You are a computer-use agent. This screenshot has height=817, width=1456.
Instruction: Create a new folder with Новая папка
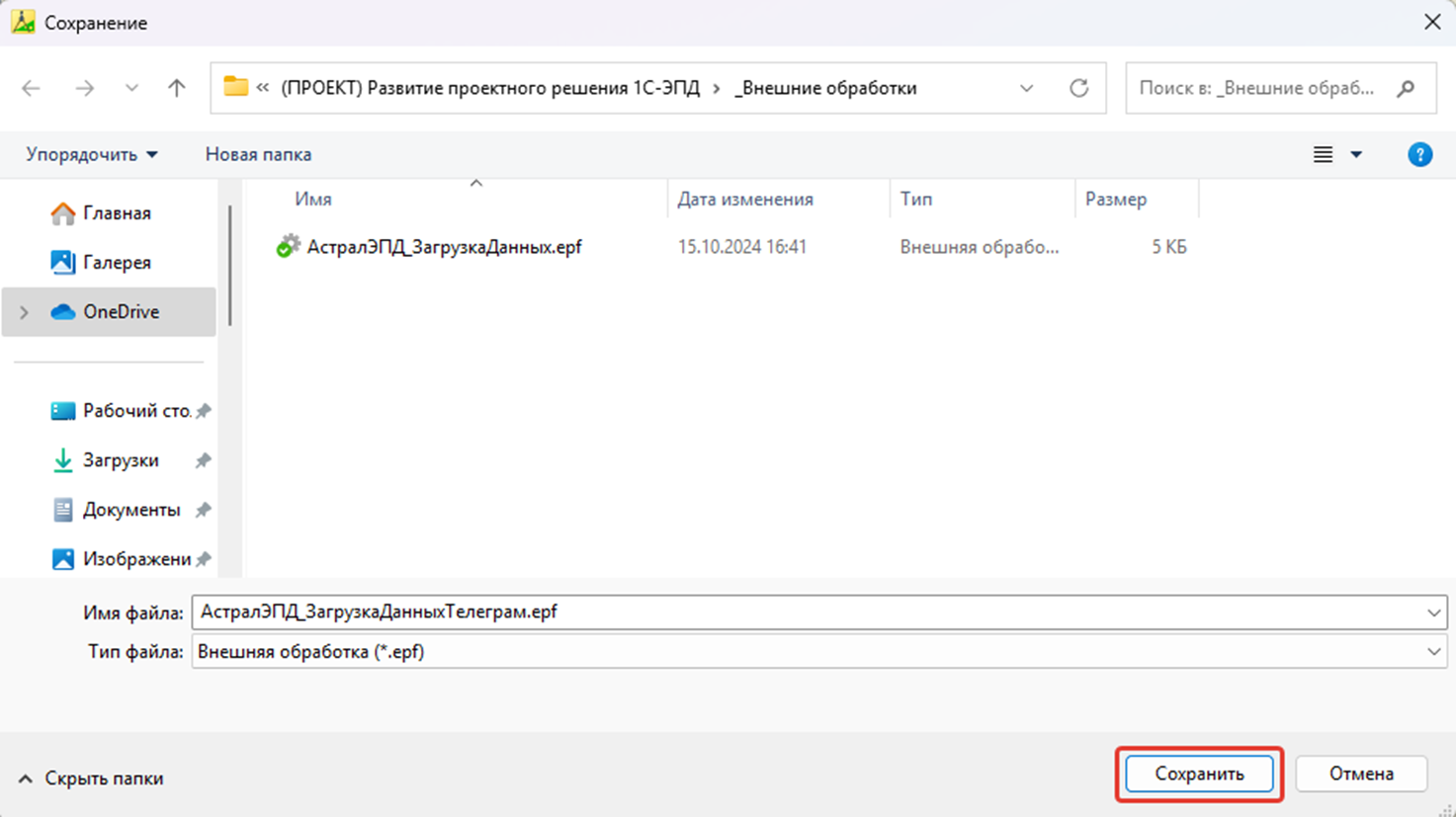click(x=258, y=154)
